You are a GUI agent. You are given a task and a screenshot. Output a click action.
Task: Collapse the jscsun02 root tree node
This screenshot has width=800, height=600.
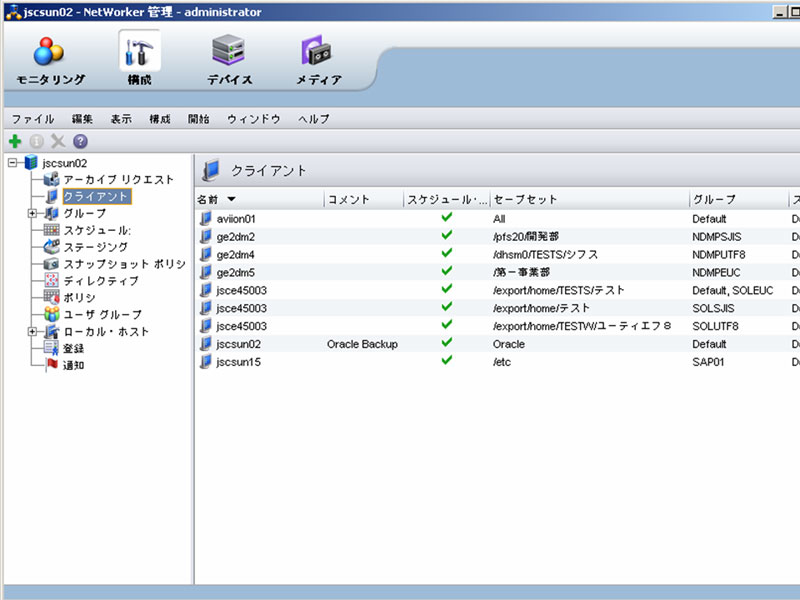(13, 163)
